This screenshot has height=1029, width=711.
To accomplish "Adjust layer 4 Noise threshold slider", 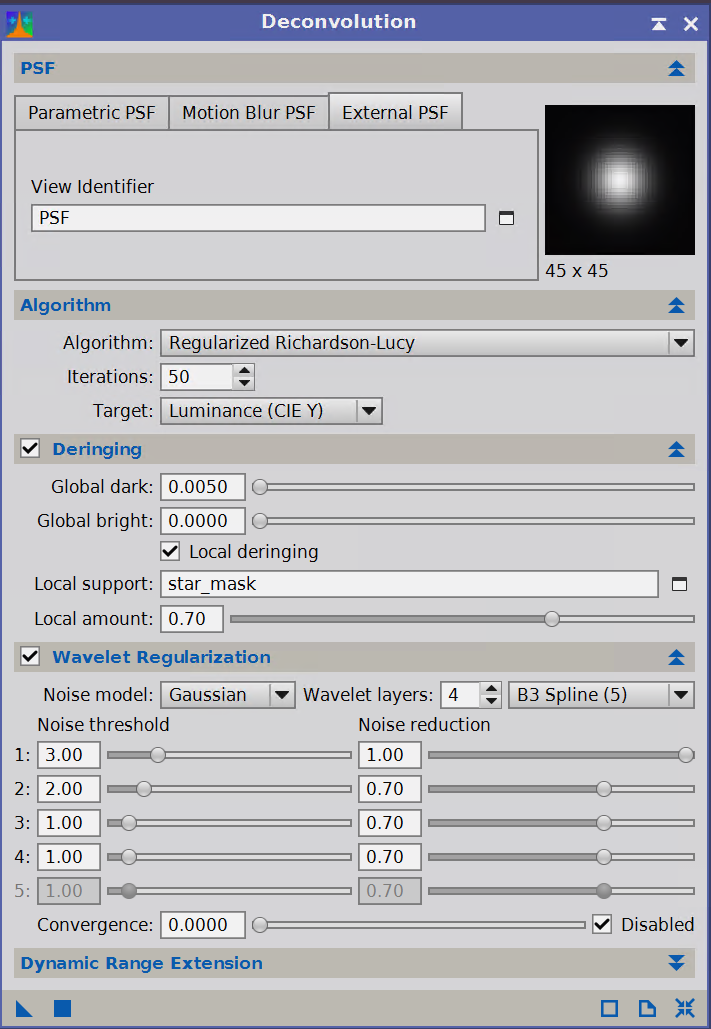I will click(229, 857).
